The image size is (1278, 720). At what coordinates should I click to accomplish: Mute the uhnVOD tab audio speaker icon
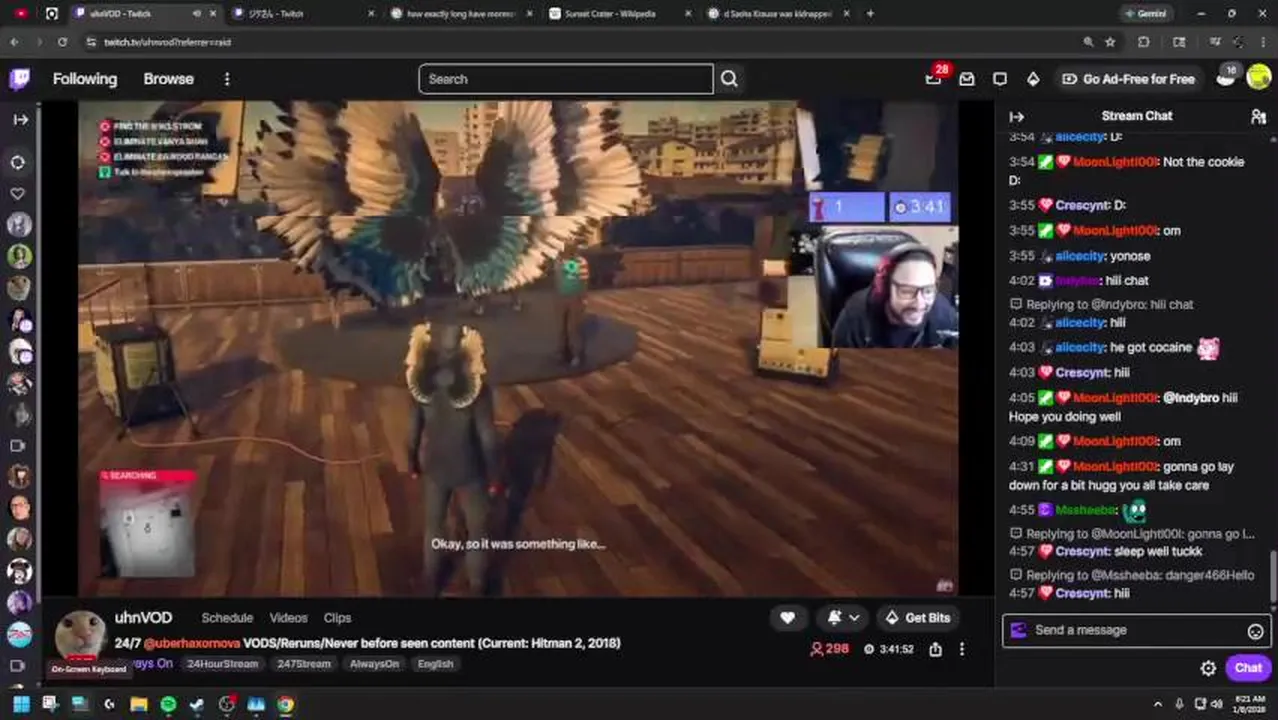click(196, 14)
